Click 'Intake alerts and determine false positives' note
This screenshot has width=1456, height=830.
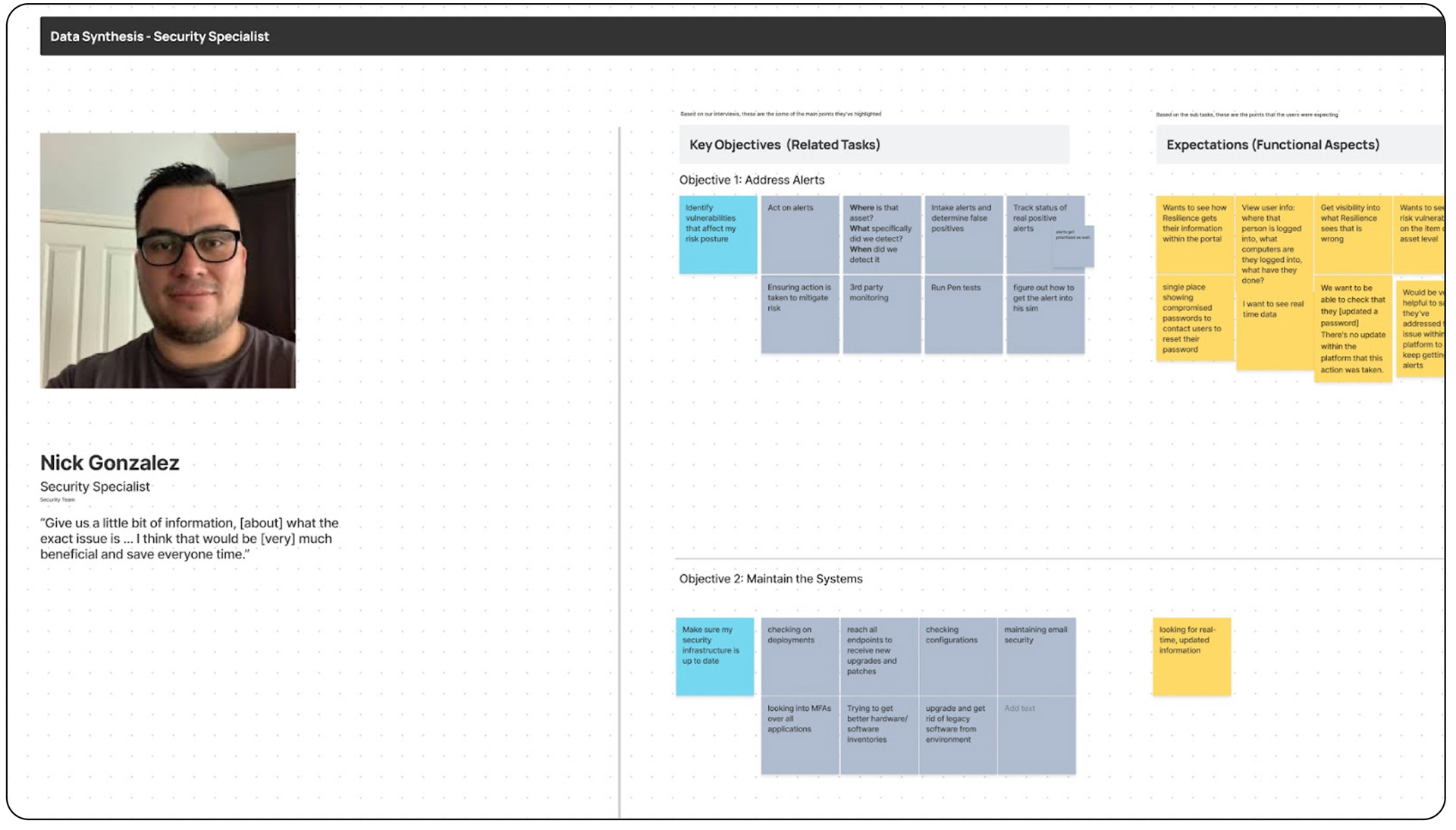(x=963, y=234)
